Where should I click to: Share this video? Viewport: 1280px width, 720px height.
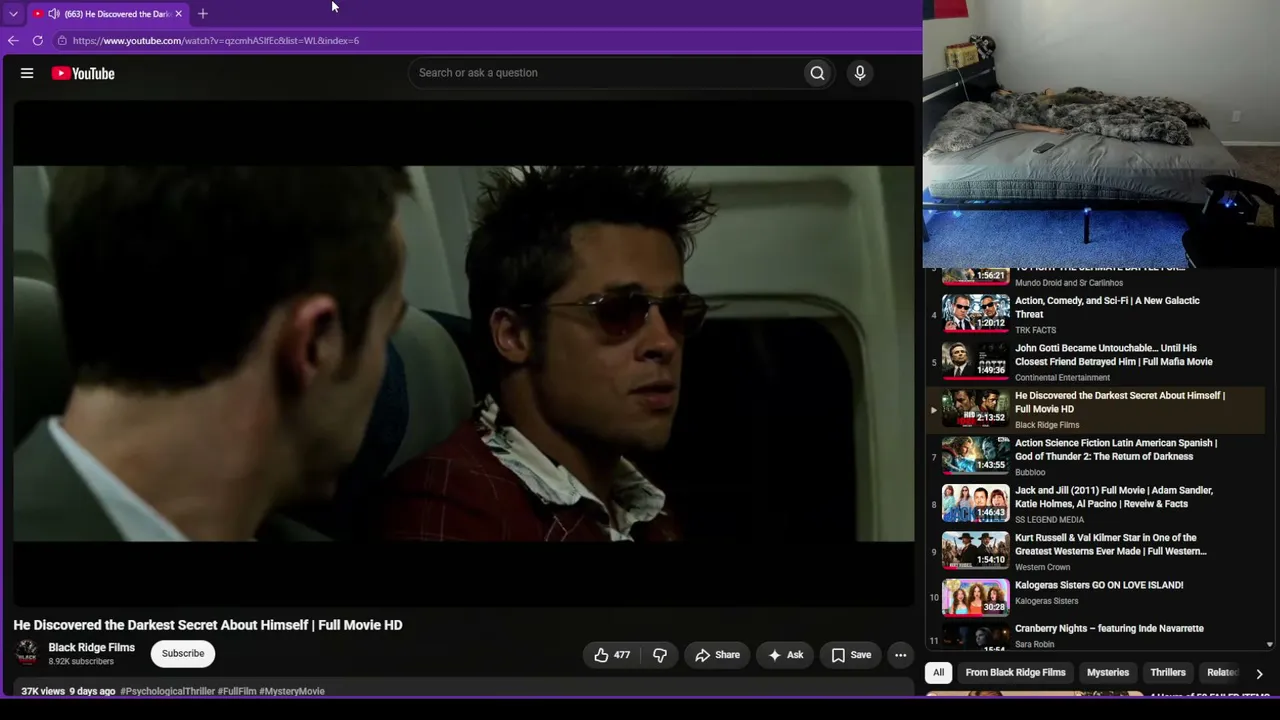(x=717, y=655)
